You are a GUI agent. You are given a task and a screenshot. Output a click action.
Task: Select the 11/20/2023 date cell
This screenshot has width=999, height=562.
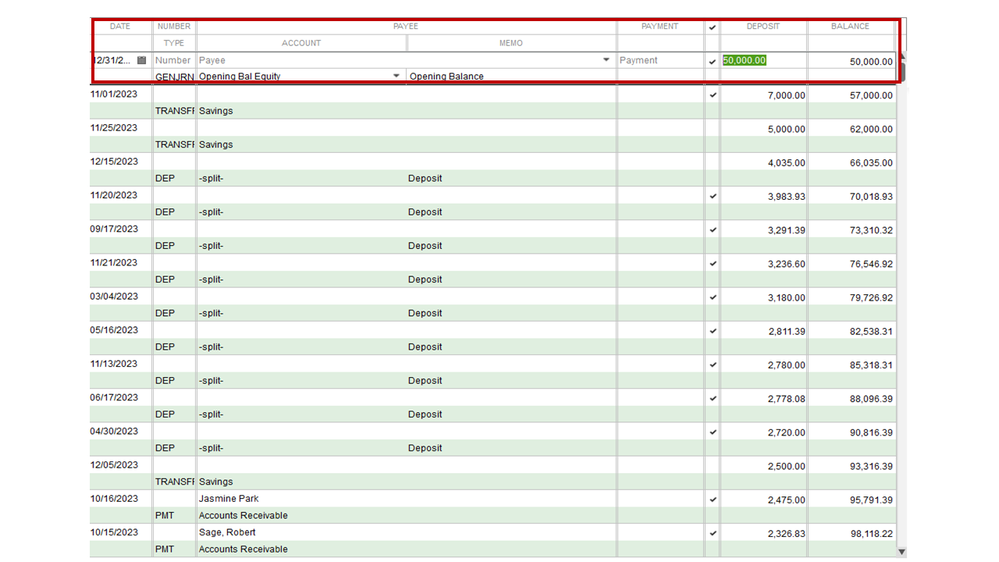114,195
